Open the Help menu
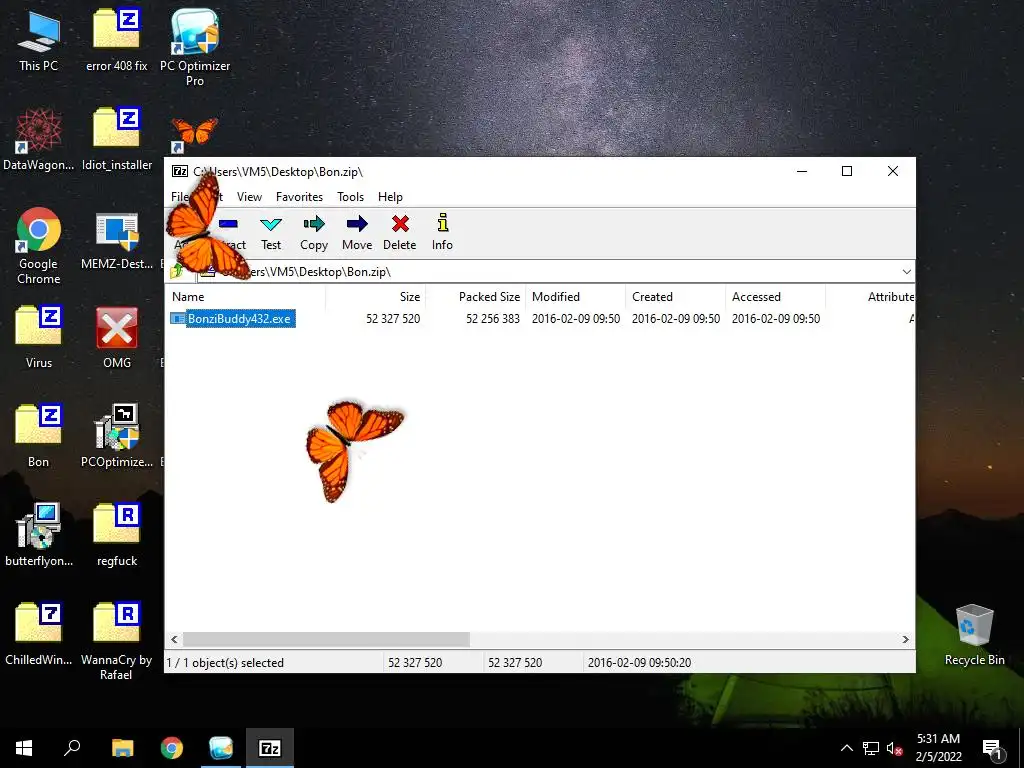 (390, 197)
